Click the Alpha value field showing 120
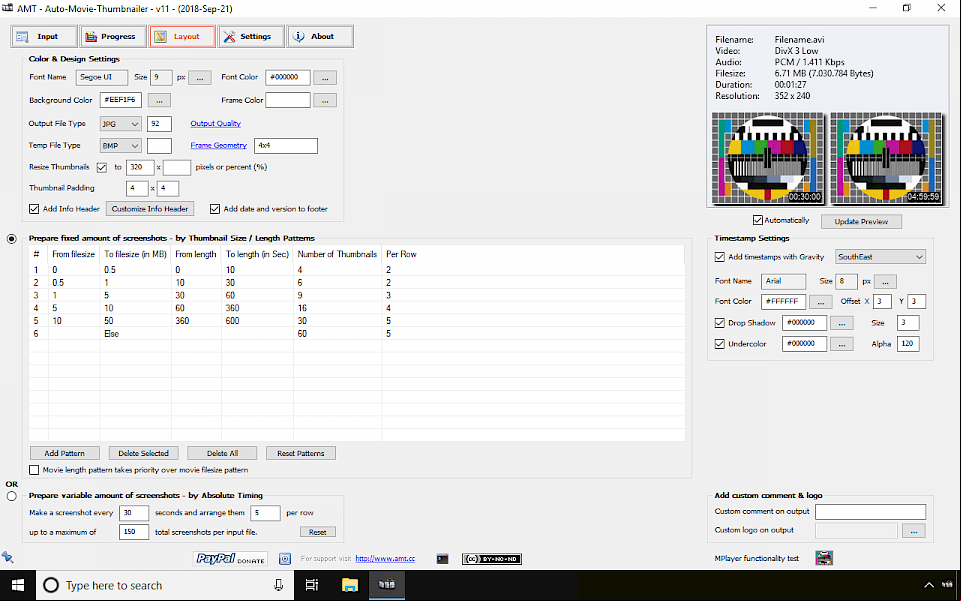Screen dimensions: 961x601 908,344
